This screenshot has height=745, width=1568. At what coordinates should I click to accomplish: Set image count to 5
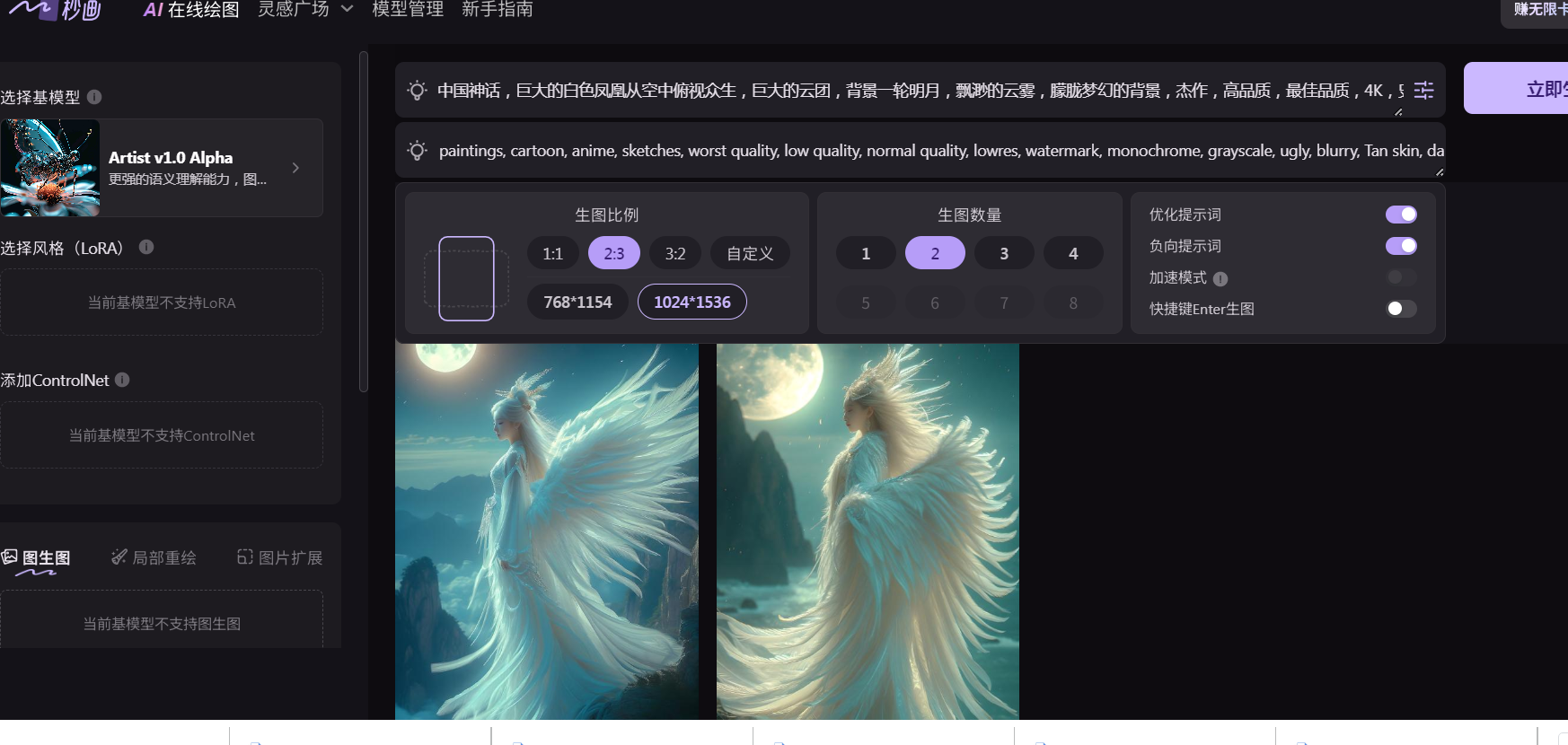click(866, 302)
